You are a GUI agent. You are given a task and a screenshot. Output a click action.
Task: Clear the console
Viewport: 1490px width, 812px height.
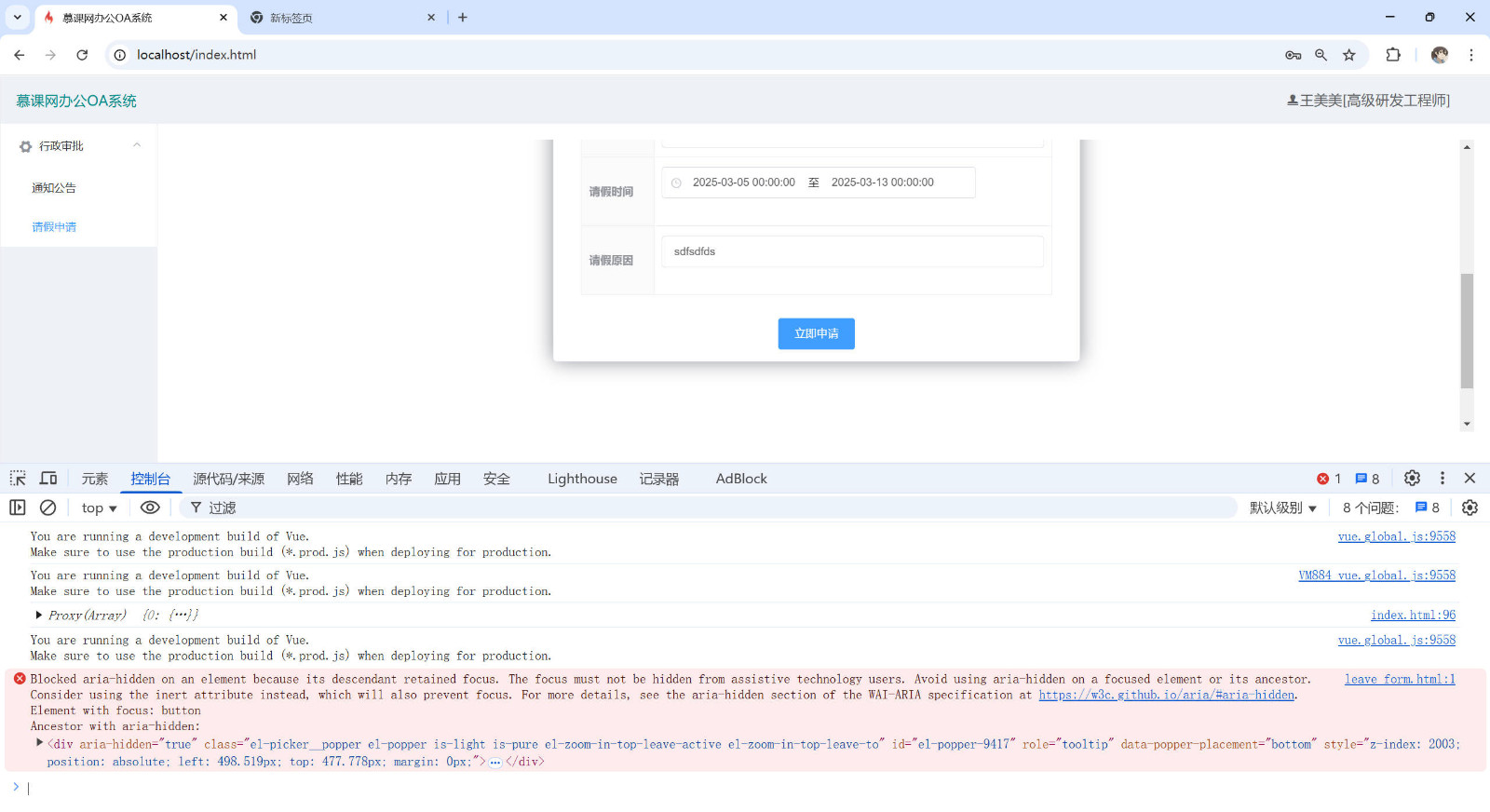pos(48,507)
